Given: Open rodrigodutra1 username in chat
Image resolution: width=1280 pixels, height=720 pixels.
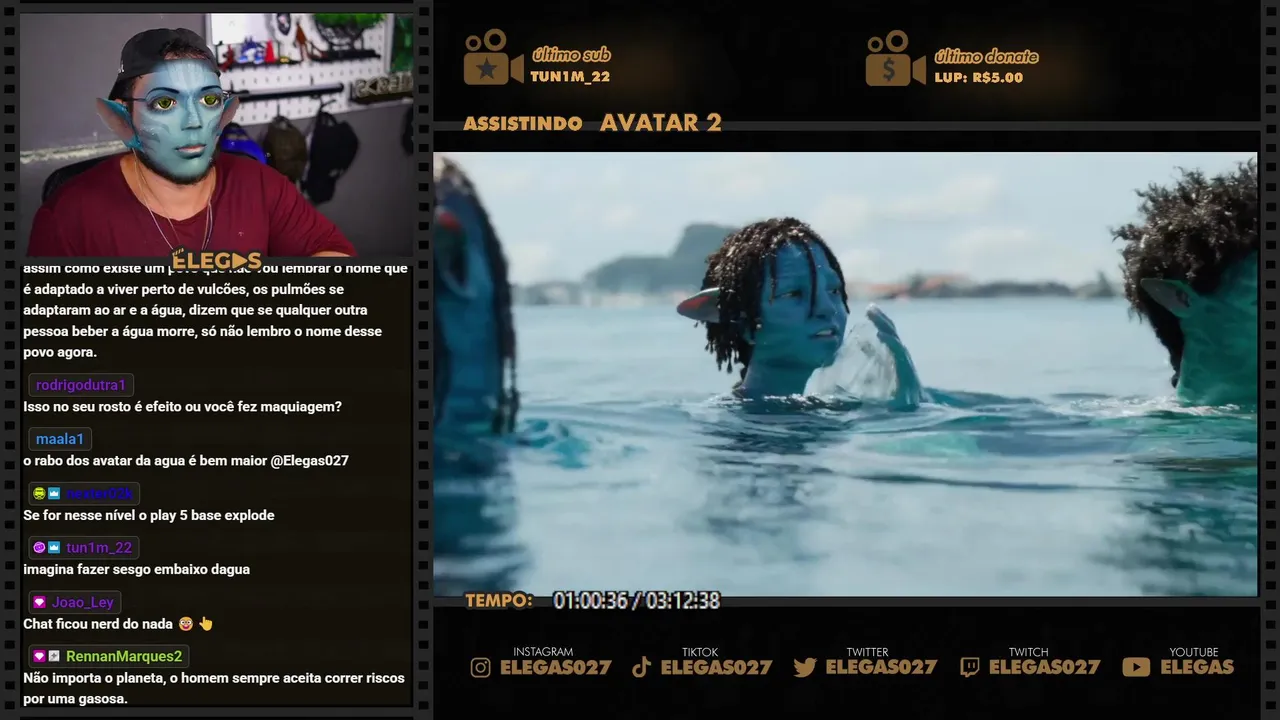Looking at the screenshot, I should [x=81, y=385].
